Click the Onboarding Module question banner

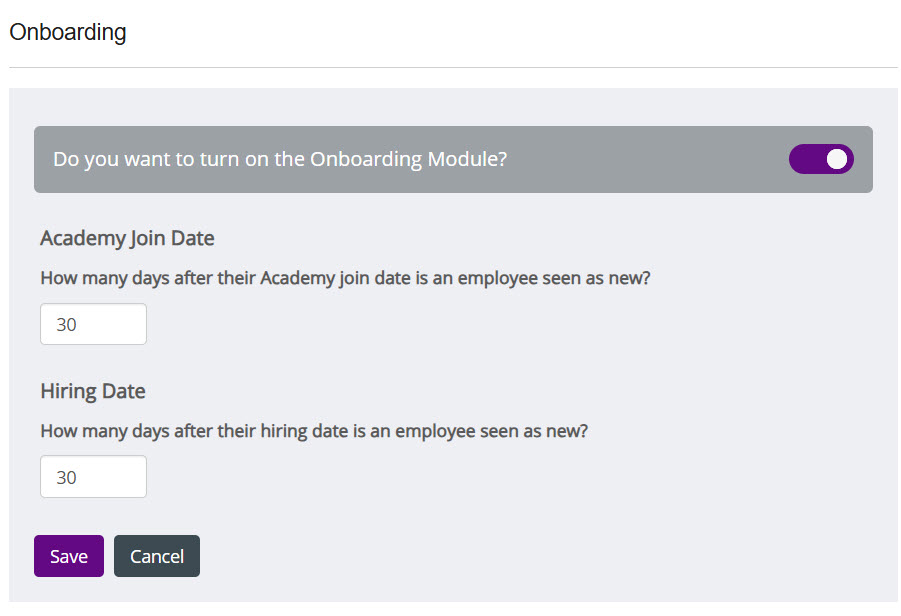[x=280, y=158]
